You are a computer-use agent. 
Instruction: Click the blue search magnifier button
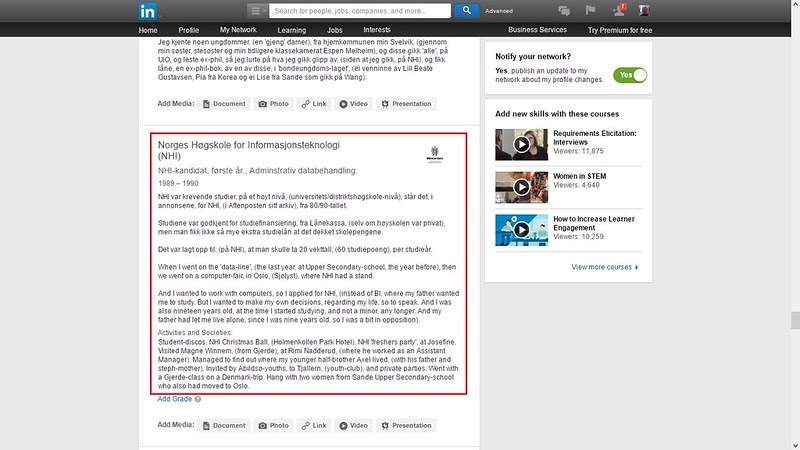[466, 10]
